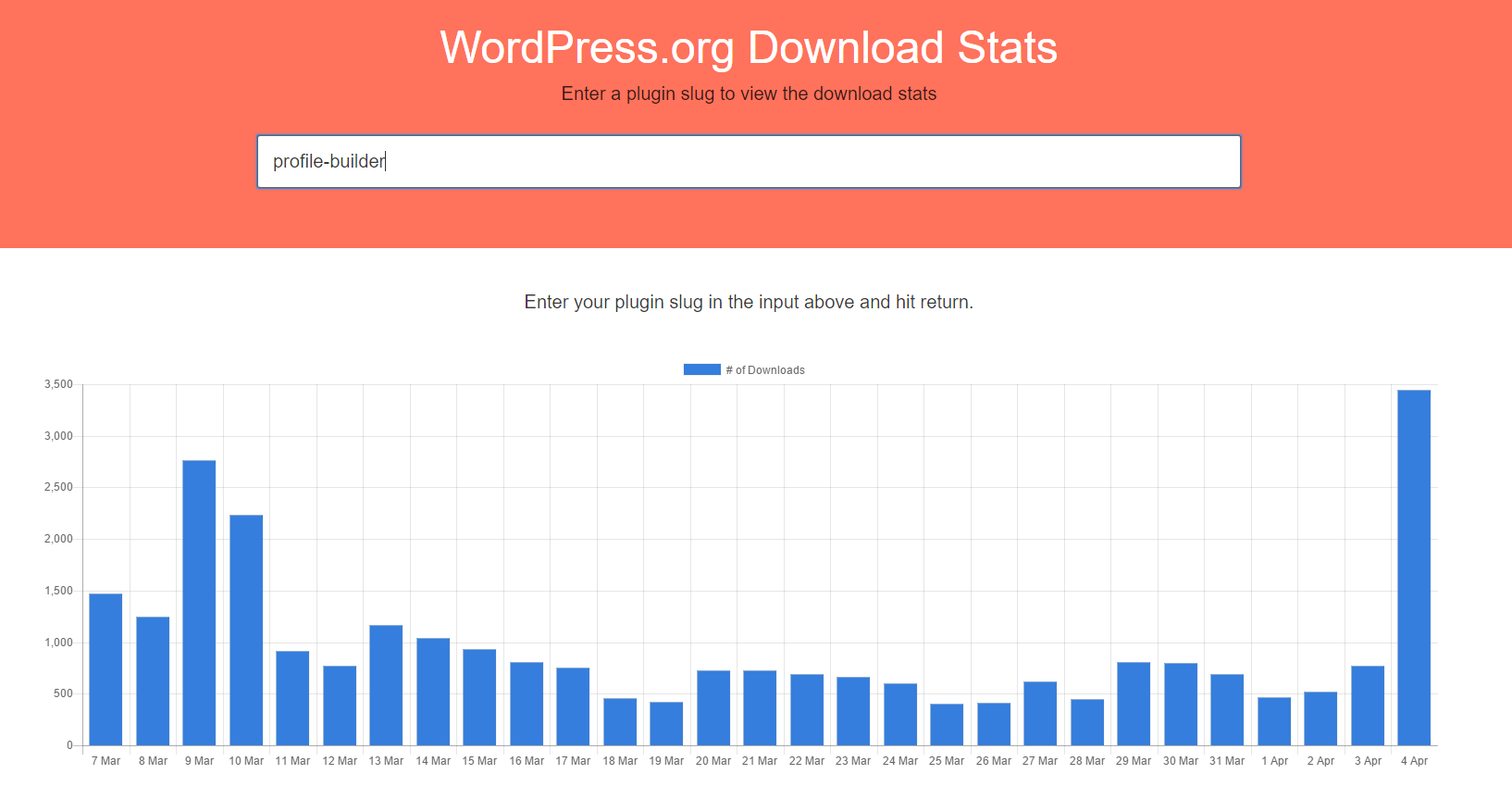Click the '2,000' y-axis label
Image resolution: width=1512 pixels, height=799 pixels.
point(58,539)
